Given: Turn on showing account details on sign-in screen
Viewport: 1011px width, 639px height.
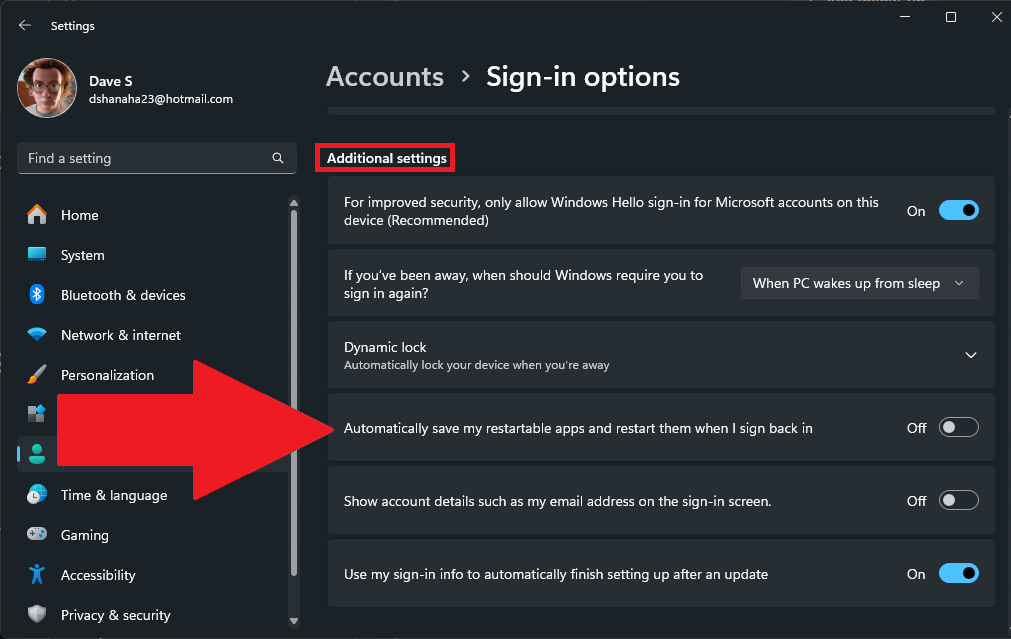Looking at the screenshot, I should click(x=957, y=500).
